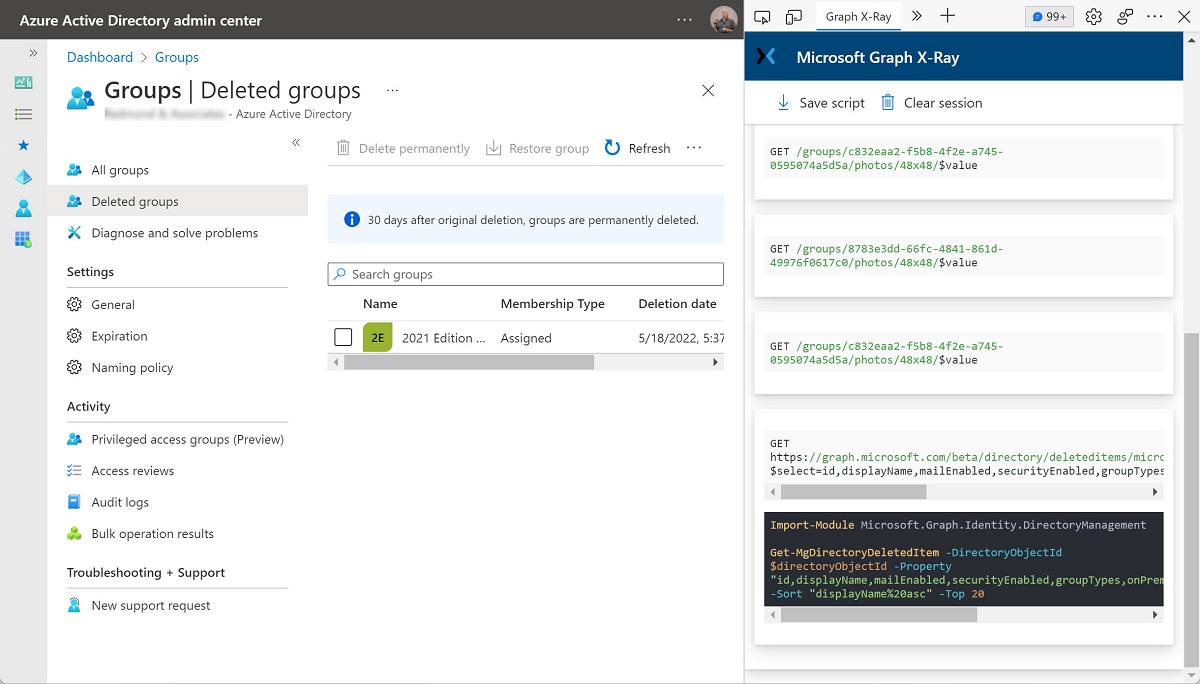Open the Favorites star icon
Screen dimensions: 1200x684
[23, 146]
